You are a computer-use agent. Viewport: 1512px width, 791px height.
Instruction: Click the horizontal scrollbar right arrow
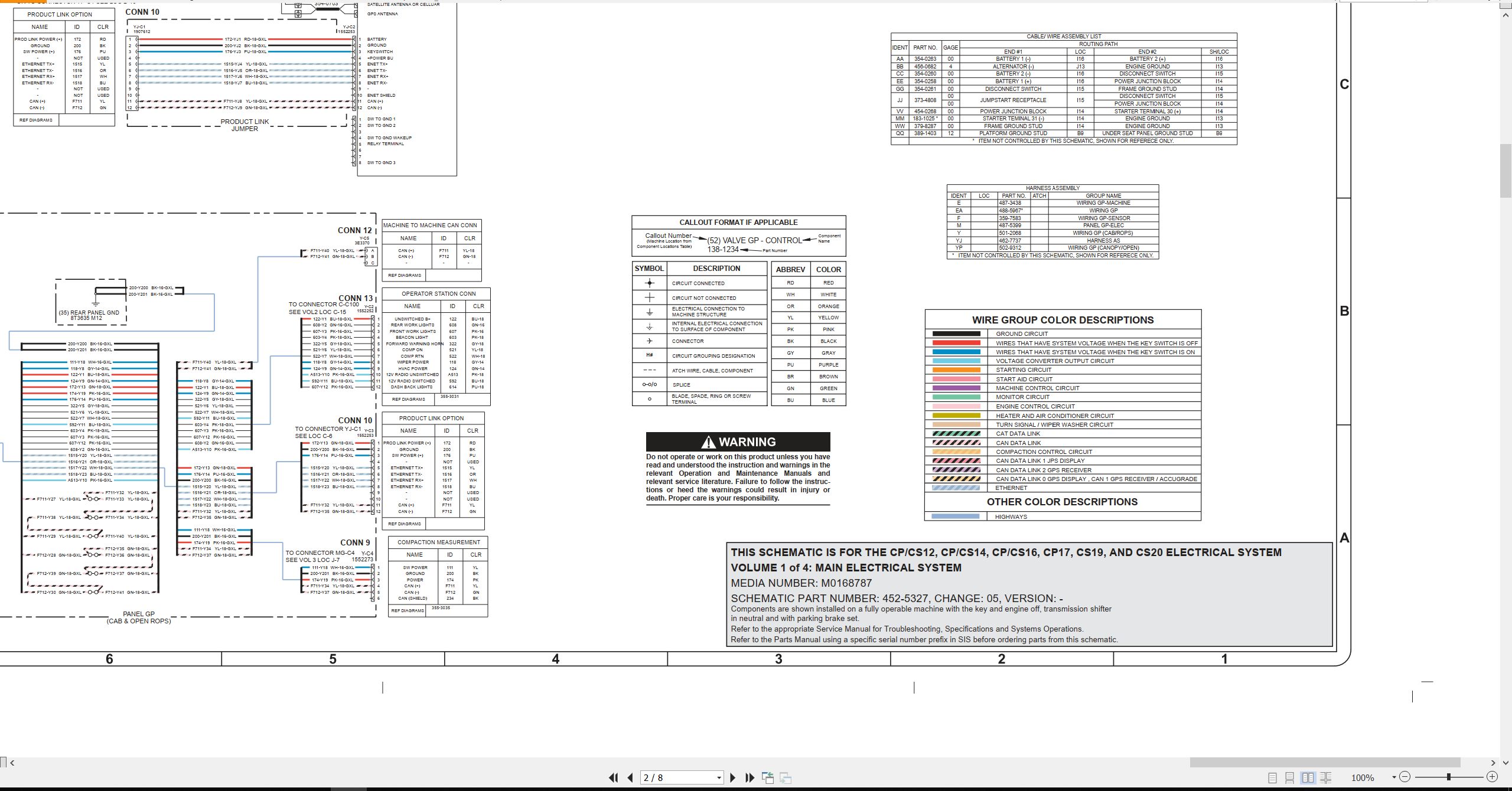1493,763
